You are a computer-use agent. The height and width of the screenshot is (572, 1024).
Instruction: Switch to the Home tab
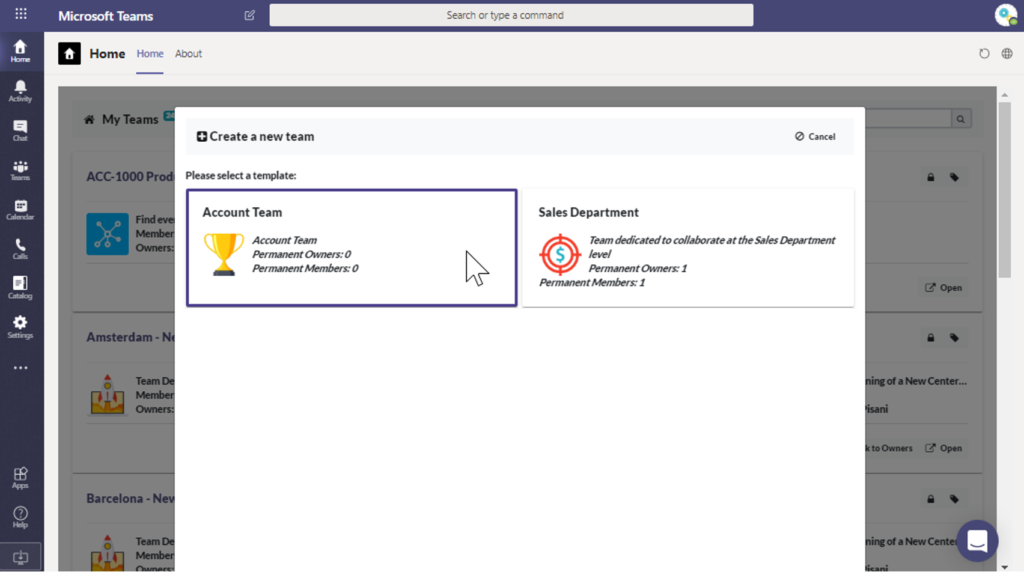pyautogui.click(x=150, y=54)
